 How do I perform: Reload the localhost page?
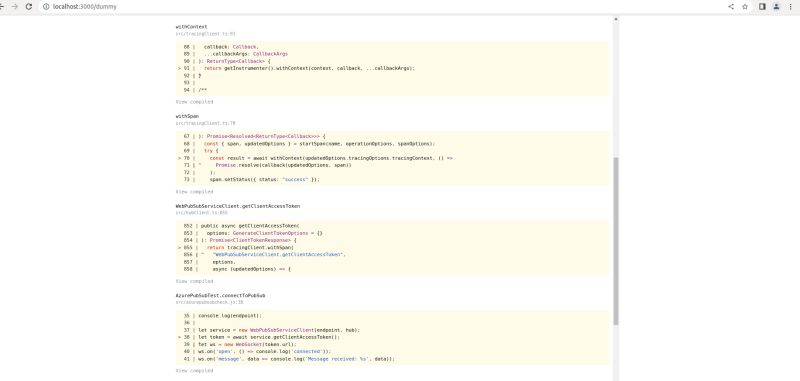pos(29,7)
